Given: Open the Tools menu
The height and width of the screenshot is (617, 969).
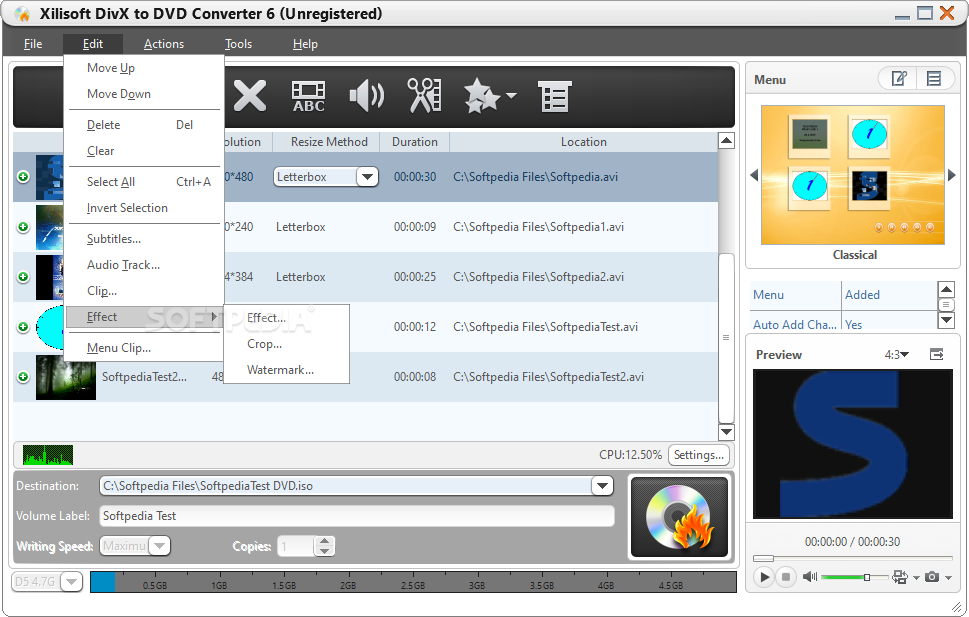Looking at the screenshot, I should click(238, 44).
